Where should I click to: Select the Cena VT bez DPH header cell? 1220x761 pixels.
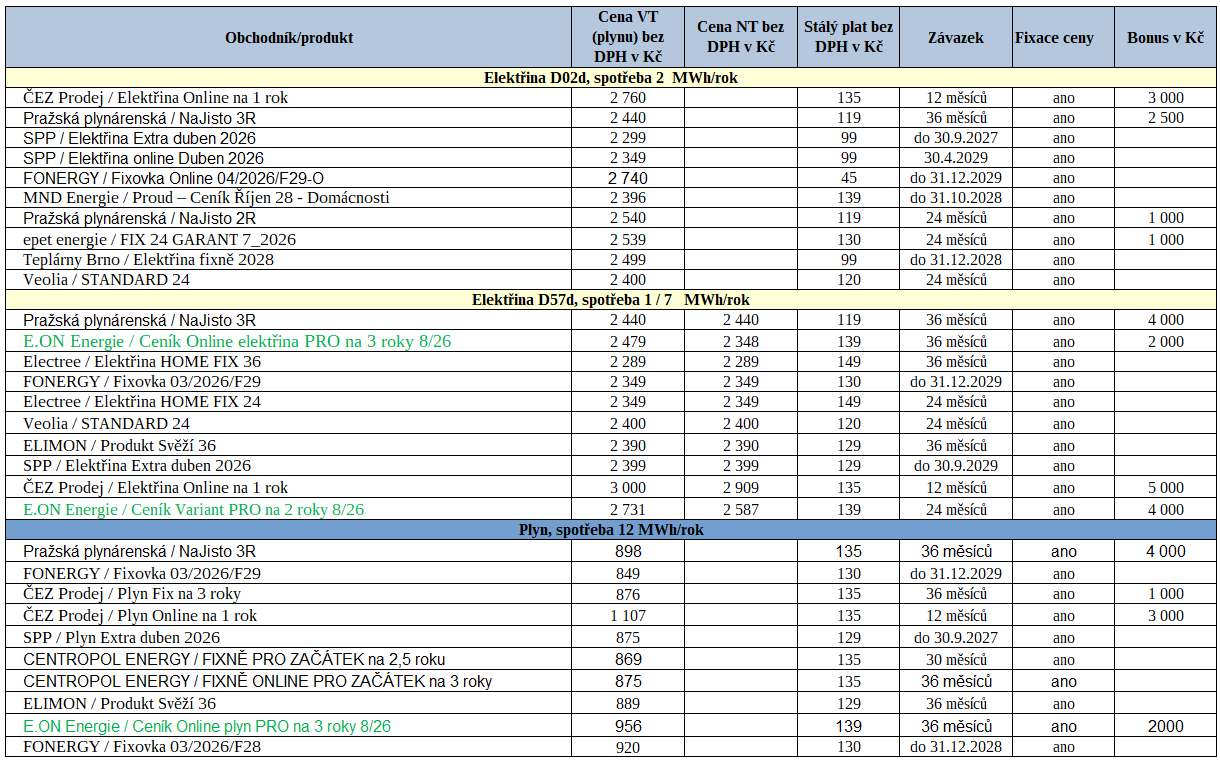click(x=628, y=38)
